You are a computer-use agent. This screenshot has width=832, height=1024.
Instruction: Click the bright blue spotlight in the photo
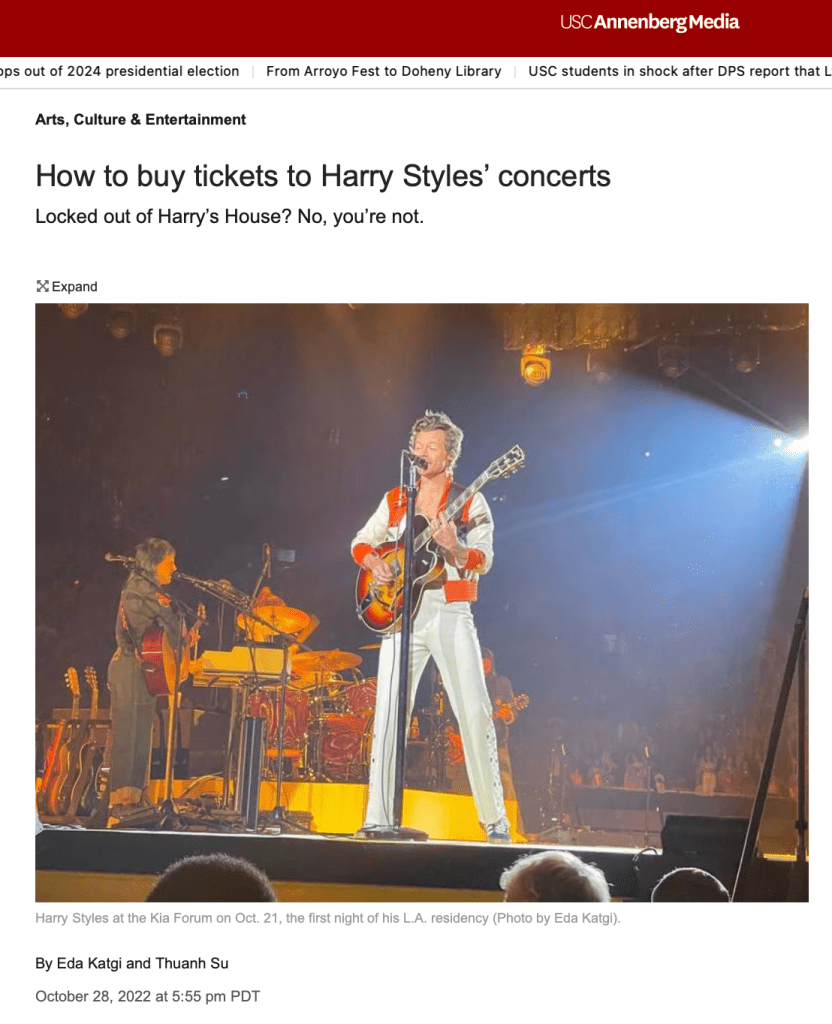click(793, 445)
